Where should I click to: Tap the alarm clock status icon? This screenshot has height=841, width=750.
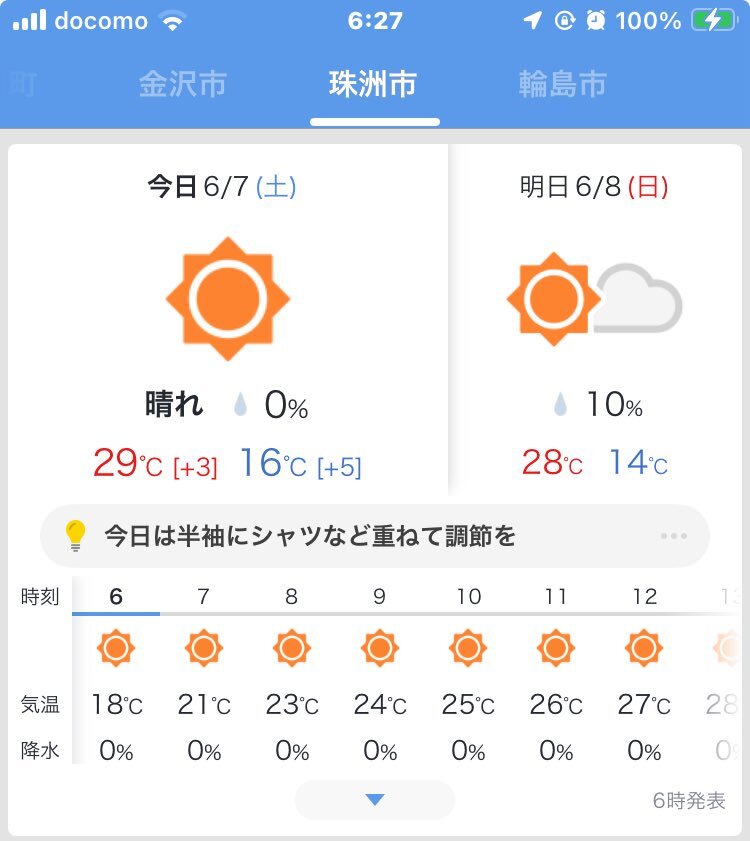point(595,20)
